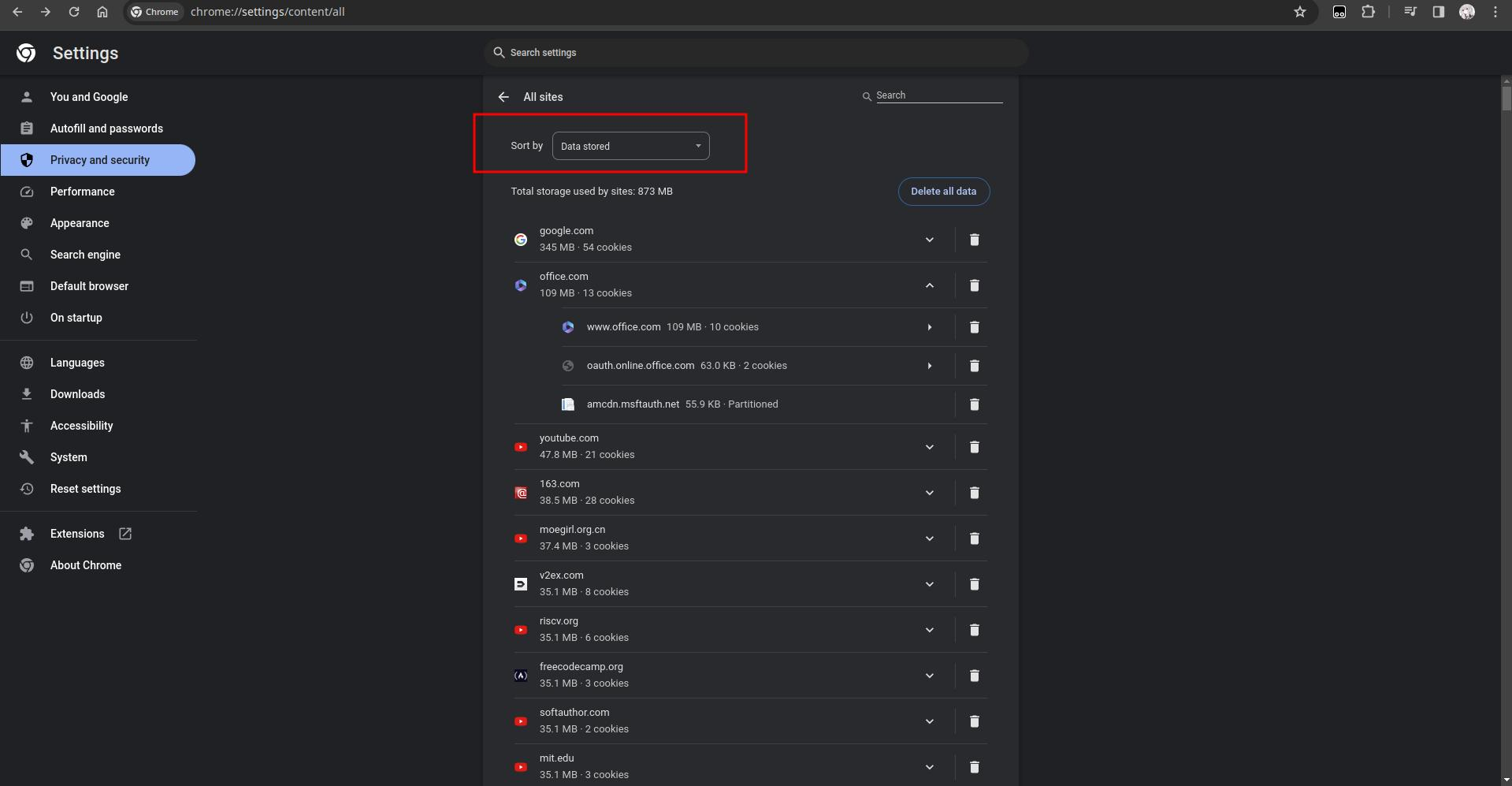1512x786 pixels.
Task: Expand the 163.com site entry
Action: pos(930,493)
